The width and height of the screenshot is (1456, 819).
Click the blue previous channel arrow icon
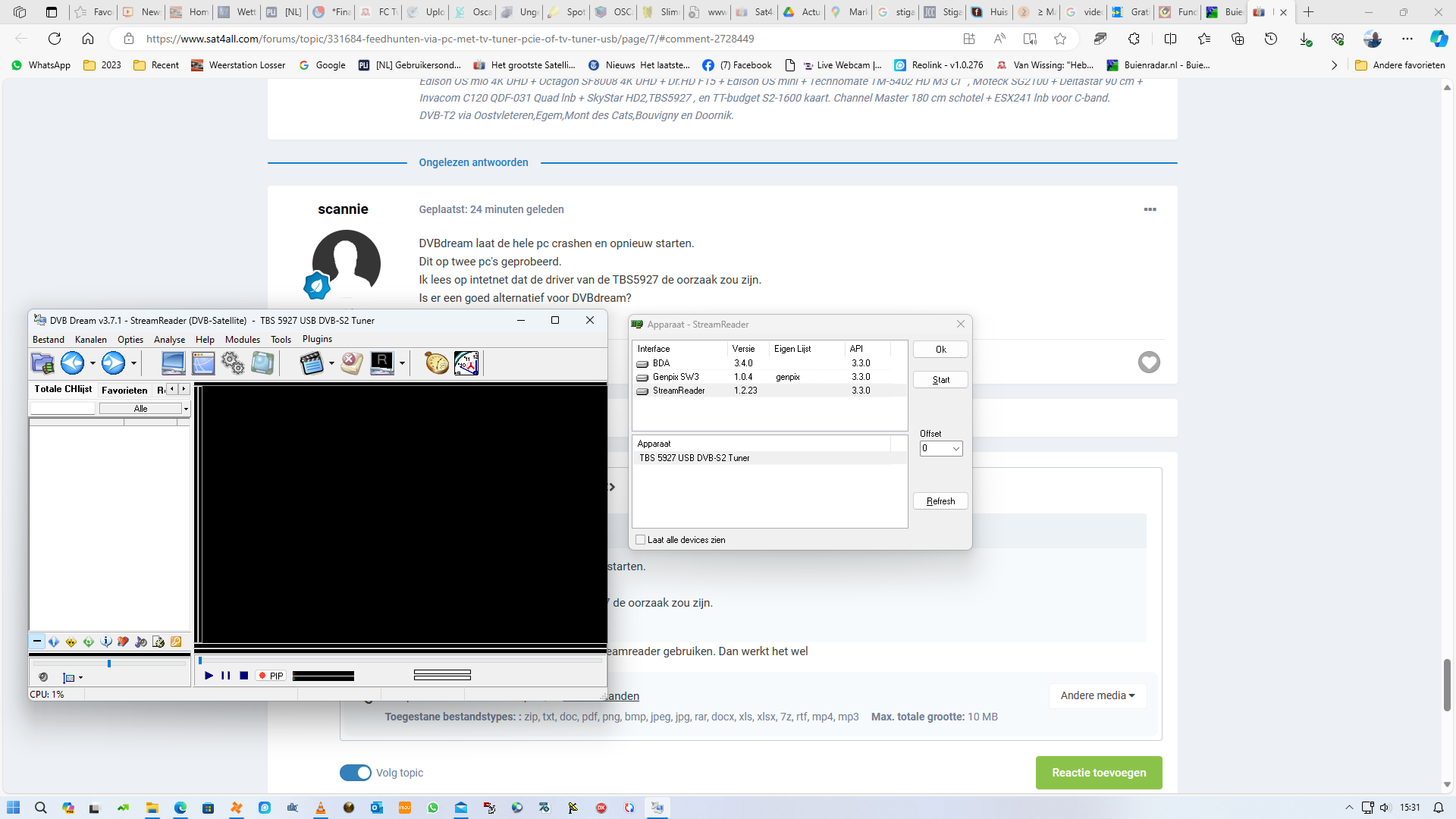[73, 363]
